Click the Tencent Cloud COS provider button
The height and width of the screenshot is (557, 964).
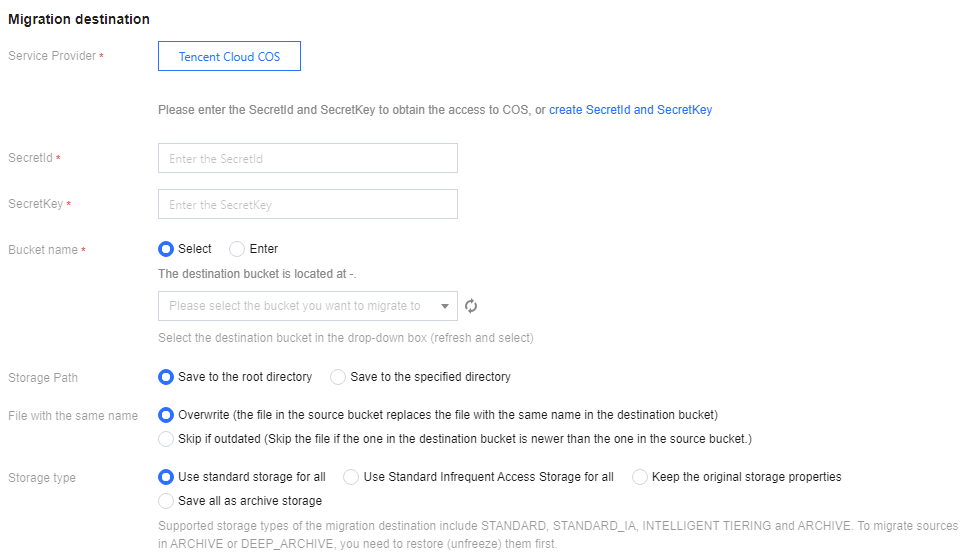(229, 57)
